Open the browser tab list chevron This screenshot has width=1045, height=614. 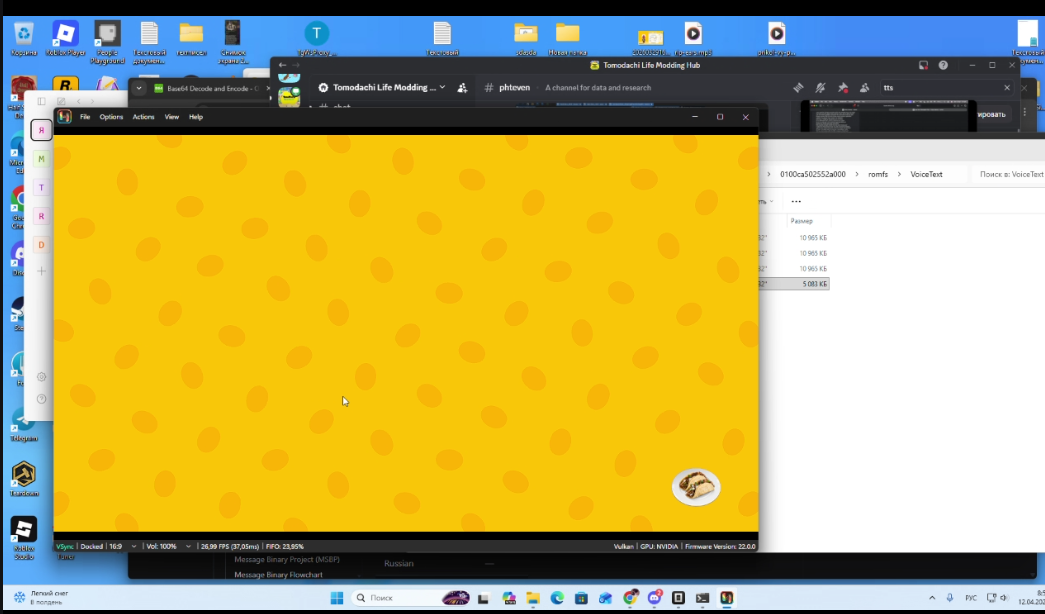point(139,88)
